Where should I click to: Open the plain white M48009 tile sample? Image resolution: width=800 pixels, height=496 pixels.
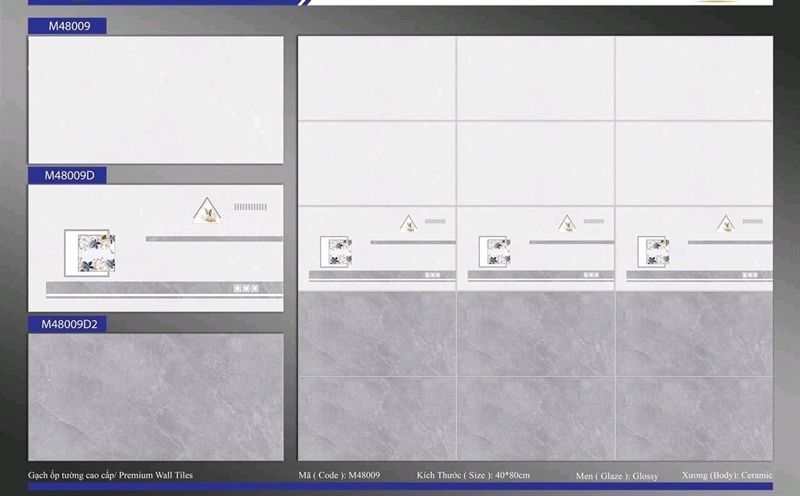coord(155,100)
